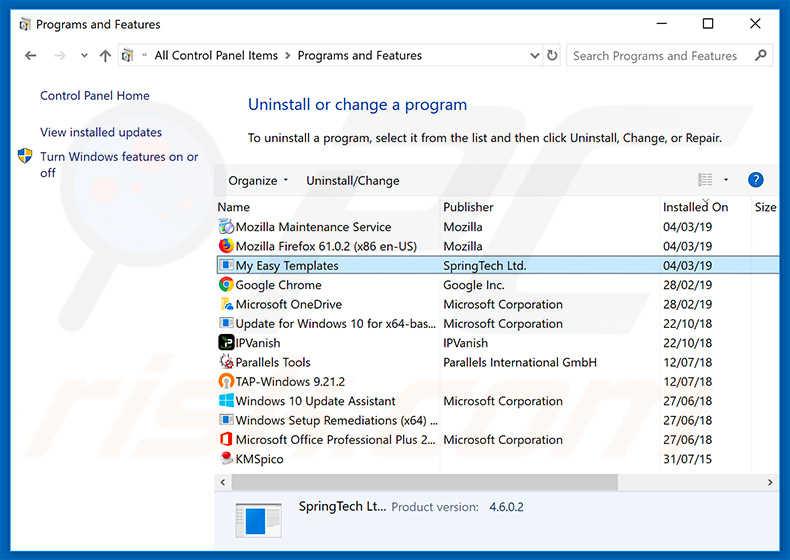
Task: Open Turn Windows features on or off
Action: 119,164
